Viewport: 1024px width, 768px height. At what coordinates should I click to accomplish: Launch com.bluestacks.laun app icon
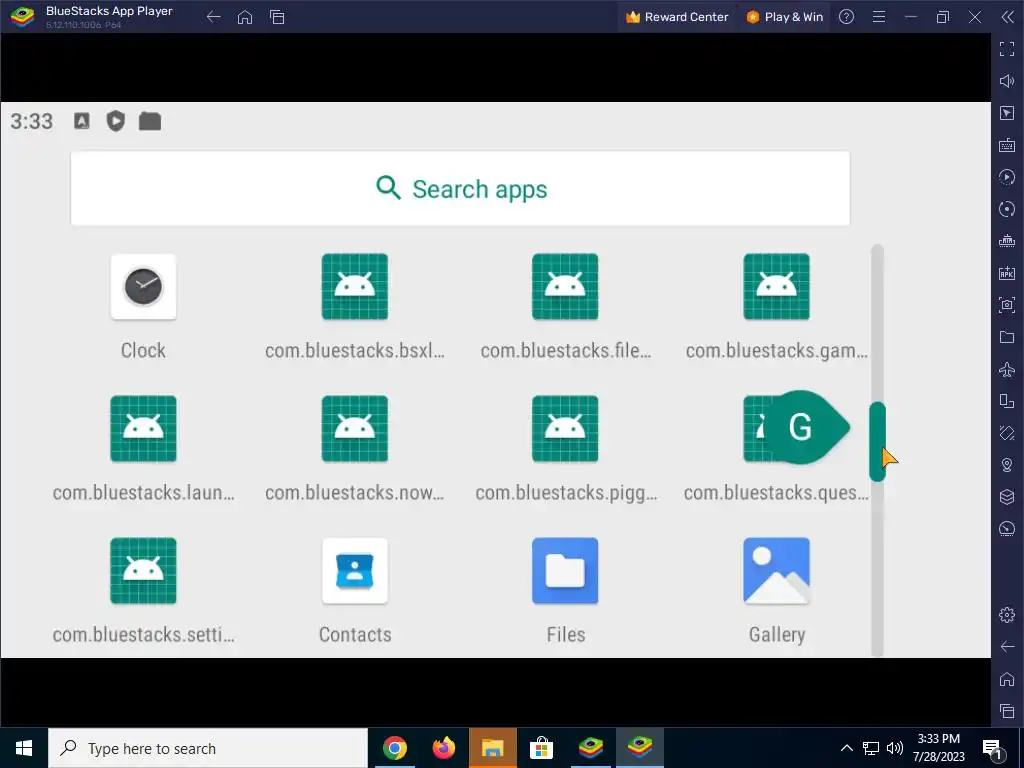tap(143, 428)
